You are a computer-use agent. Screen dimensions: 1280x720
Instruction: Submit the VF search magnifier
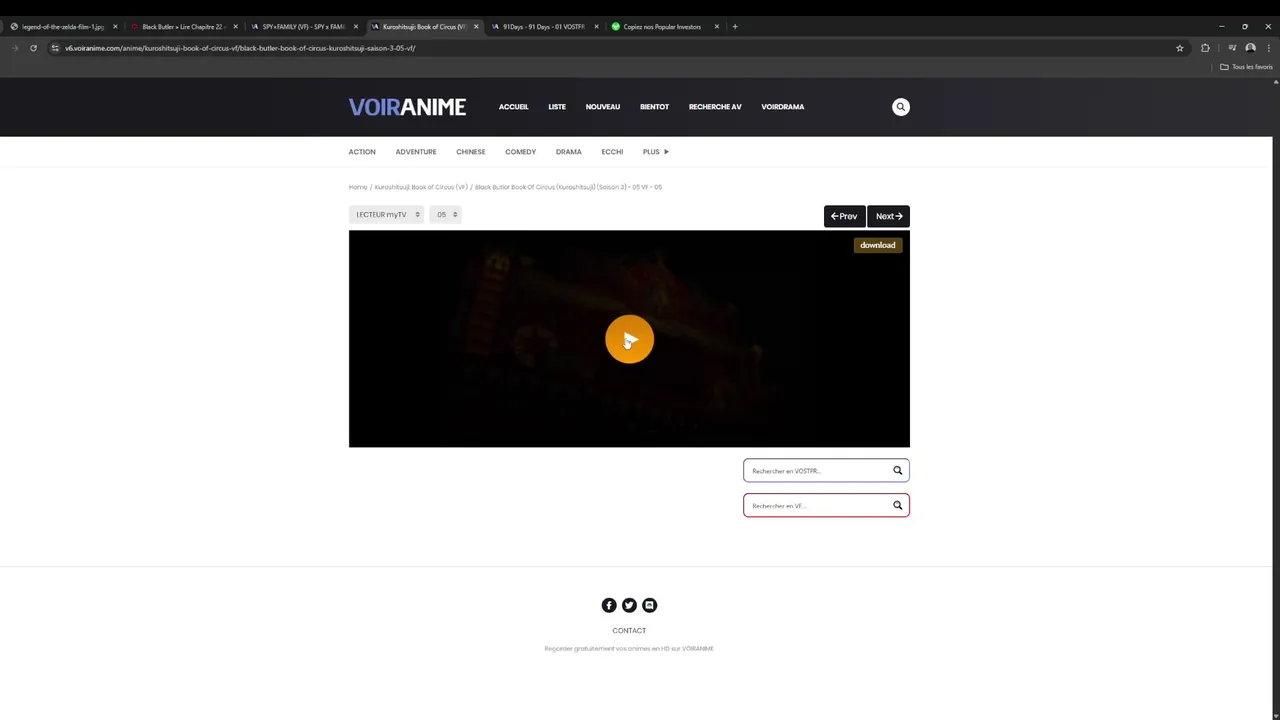[x=897, y=505]
